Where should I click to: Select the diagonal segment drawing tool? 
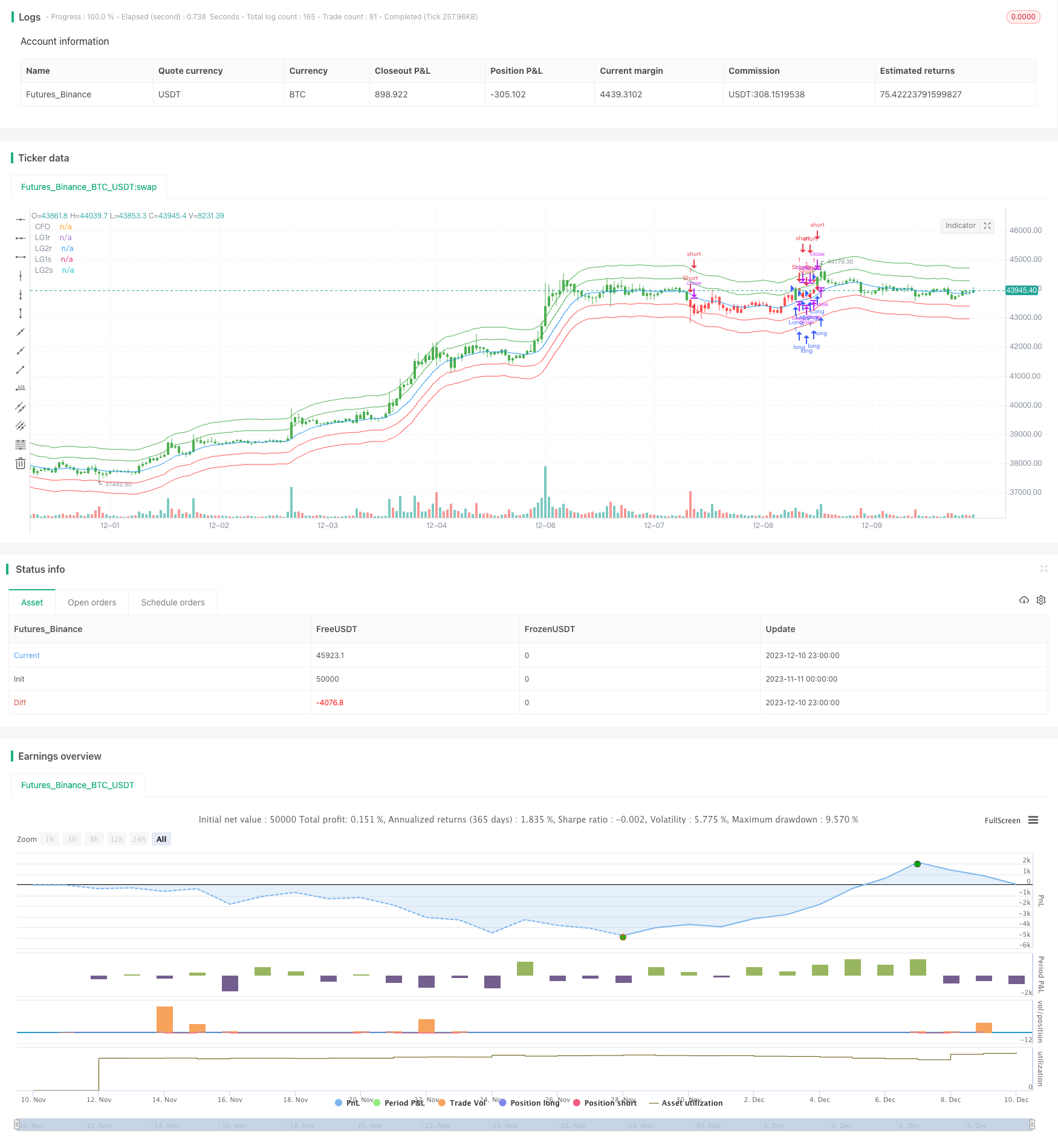click(21, 370)
